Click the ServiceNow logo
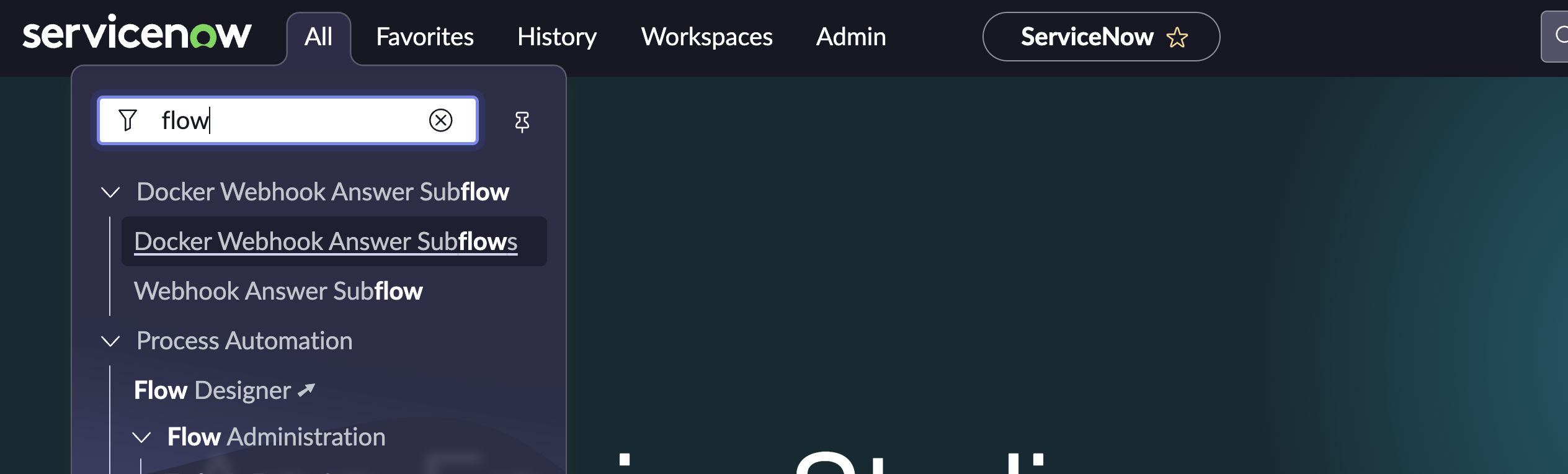This screenshot has width=1568, height=474. 136,34
